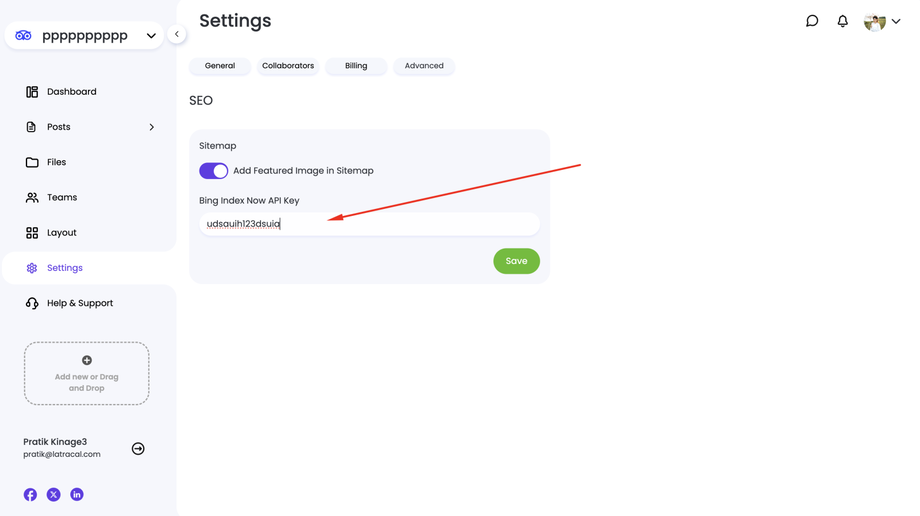Switch to the Billing tab
The height and width of the screenshot is (516, 920).
[x=356, y=66]
